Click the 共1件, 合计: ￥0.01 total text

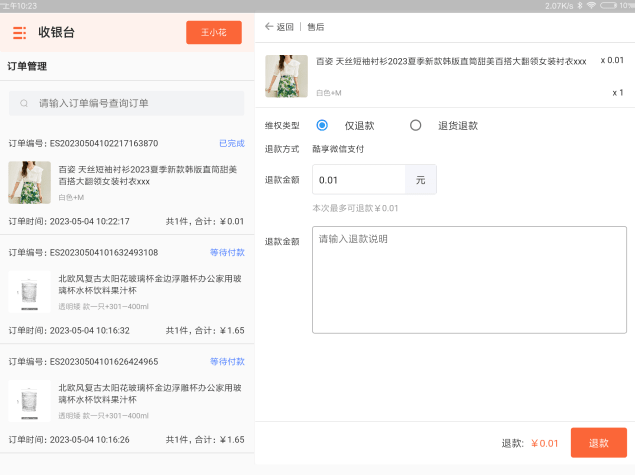coord(205,222)
